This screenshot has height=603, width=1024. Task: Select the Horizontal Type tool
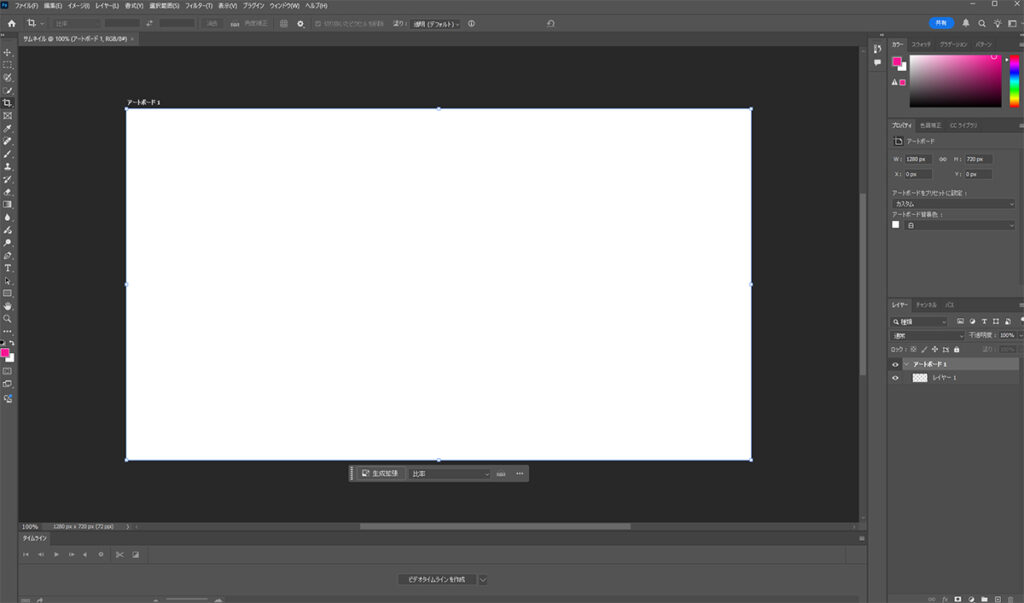tap(7, 268)
